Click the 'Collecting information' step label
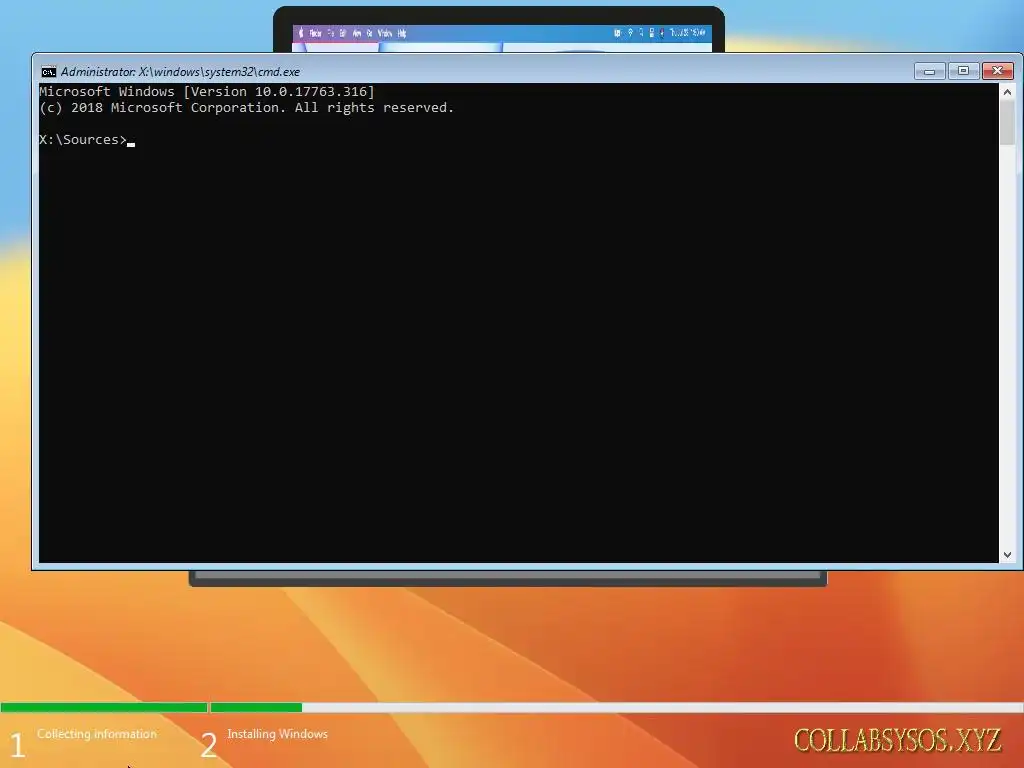The image size is (1024, 768). pos(97,734)
